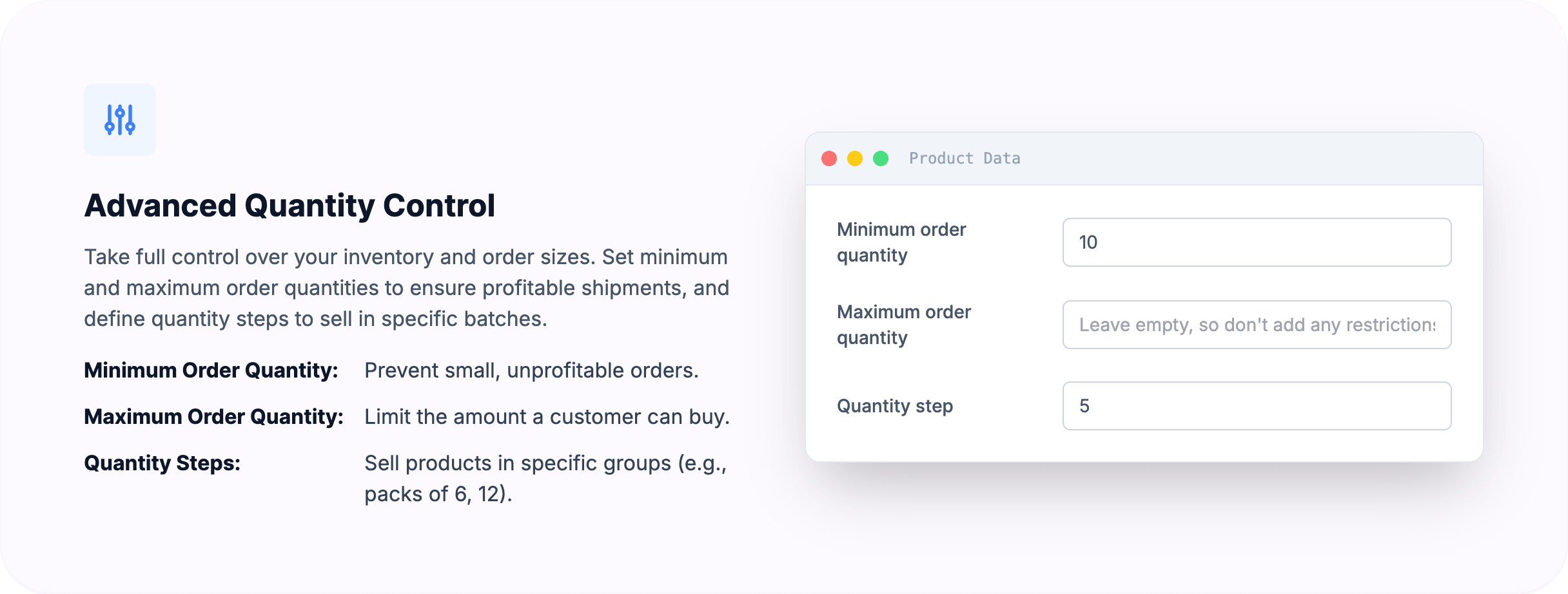Viewport: 1568px width, 594px height.
Task: Click the red window dot
Action: pyautogui.click(x=829, y=158)
